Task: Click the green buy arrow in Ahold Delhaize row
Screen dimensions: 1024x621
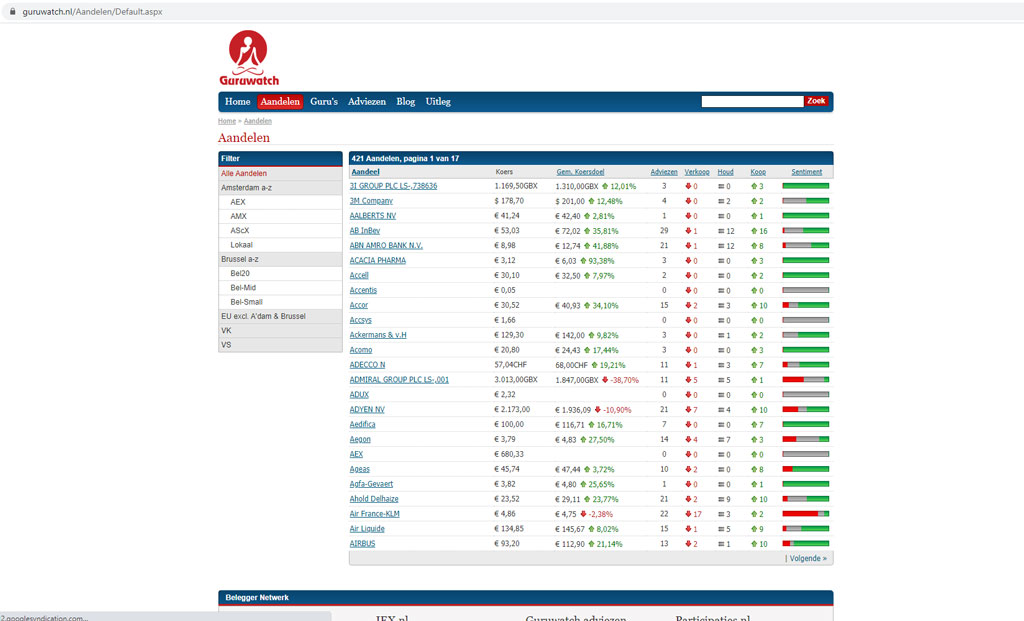Action: 754,499
